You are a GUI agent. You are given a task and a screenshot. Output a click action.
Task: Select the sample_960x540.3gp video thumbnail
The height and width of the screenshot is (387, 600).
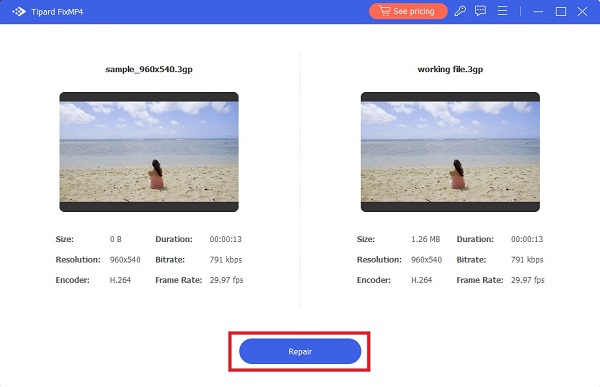(149, 152)
